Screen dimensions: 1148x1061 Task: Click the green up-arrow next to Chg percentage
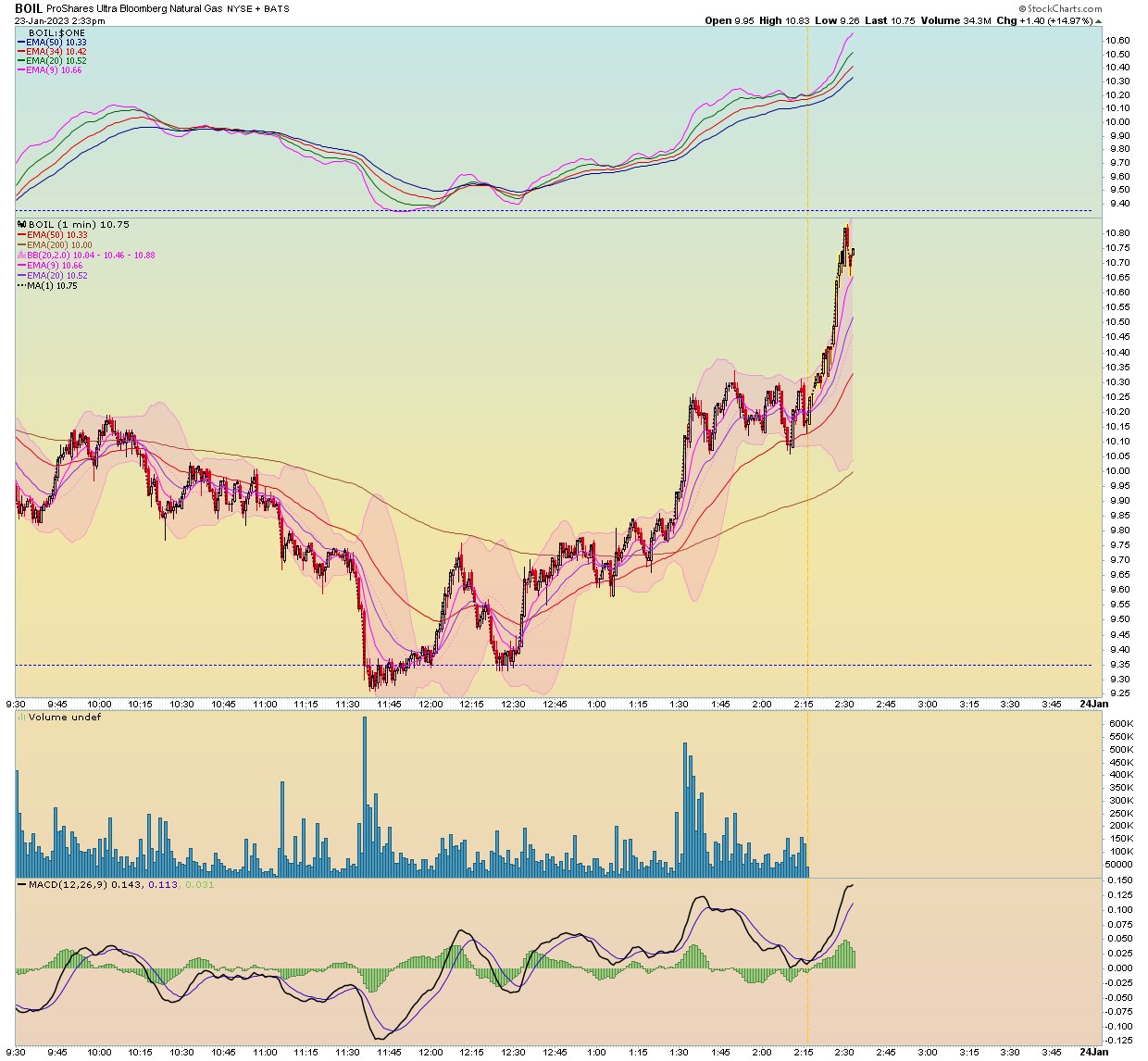[1099, 20]
